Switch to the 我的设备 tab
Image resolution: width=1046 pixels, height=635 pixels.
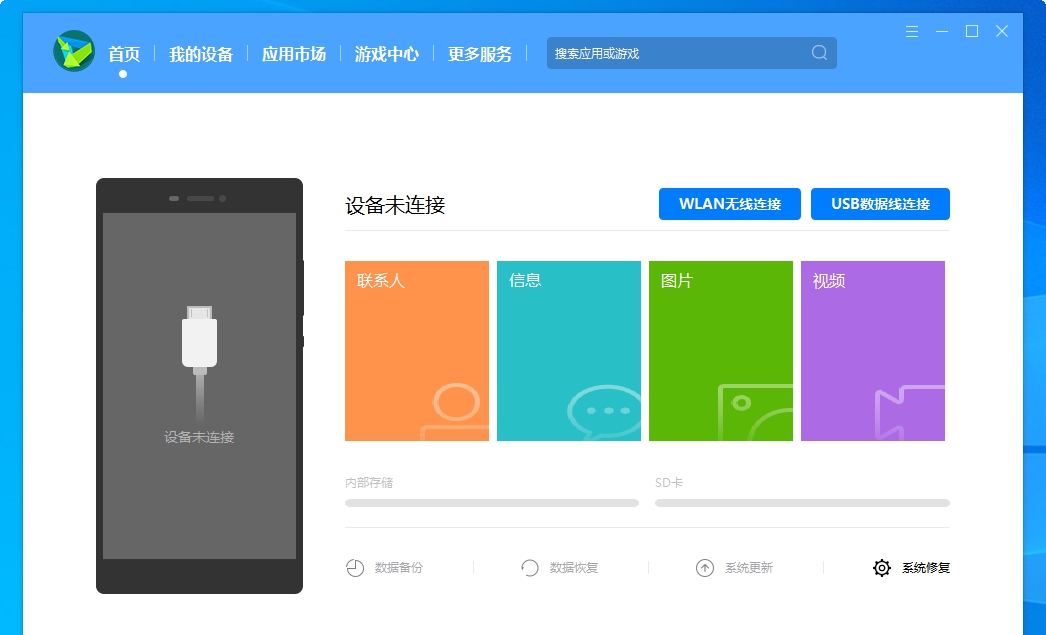(x=201, y=55)
